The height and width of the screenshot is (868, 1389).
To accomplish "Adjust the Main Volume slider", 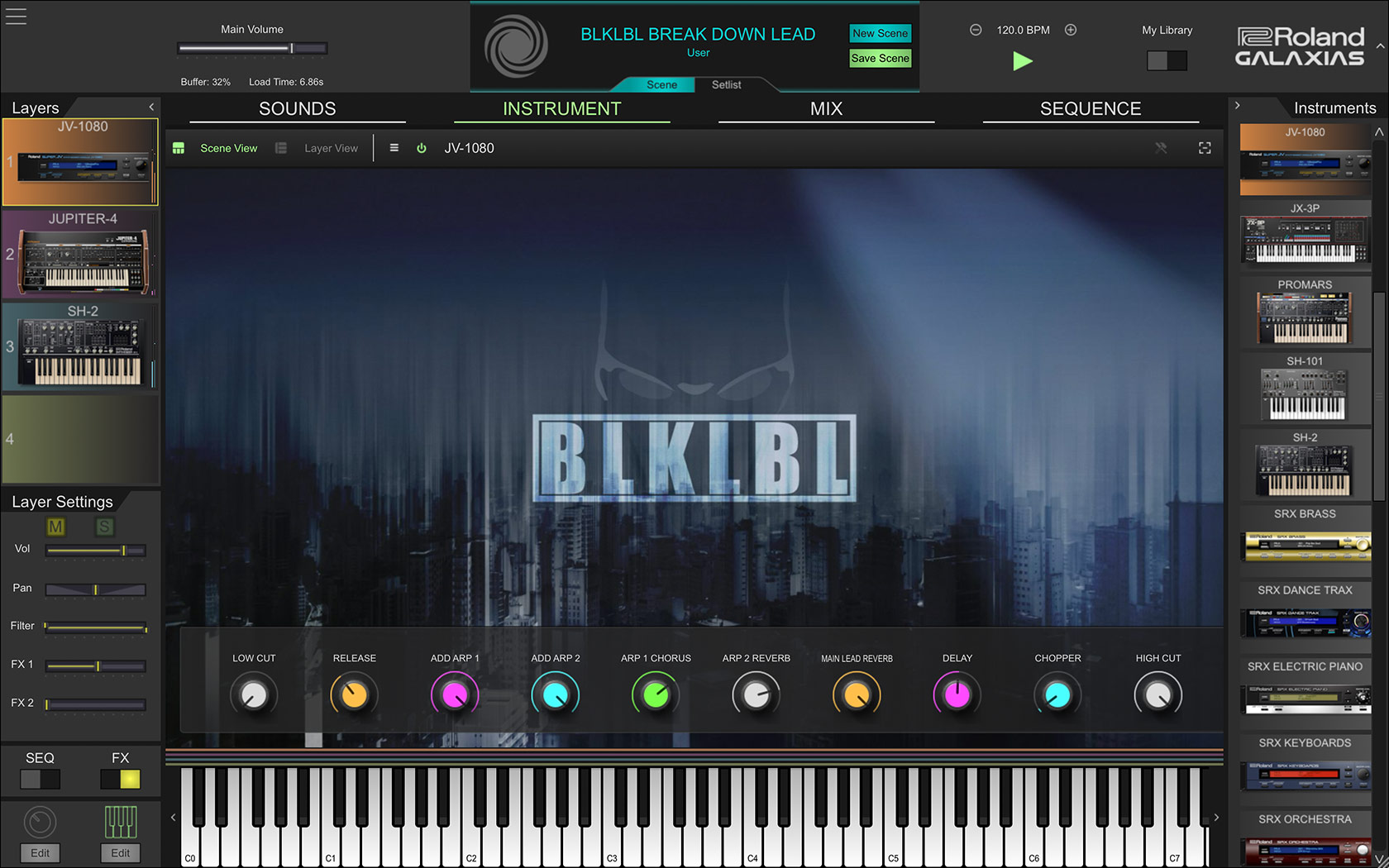I will [x=252, y=49].
